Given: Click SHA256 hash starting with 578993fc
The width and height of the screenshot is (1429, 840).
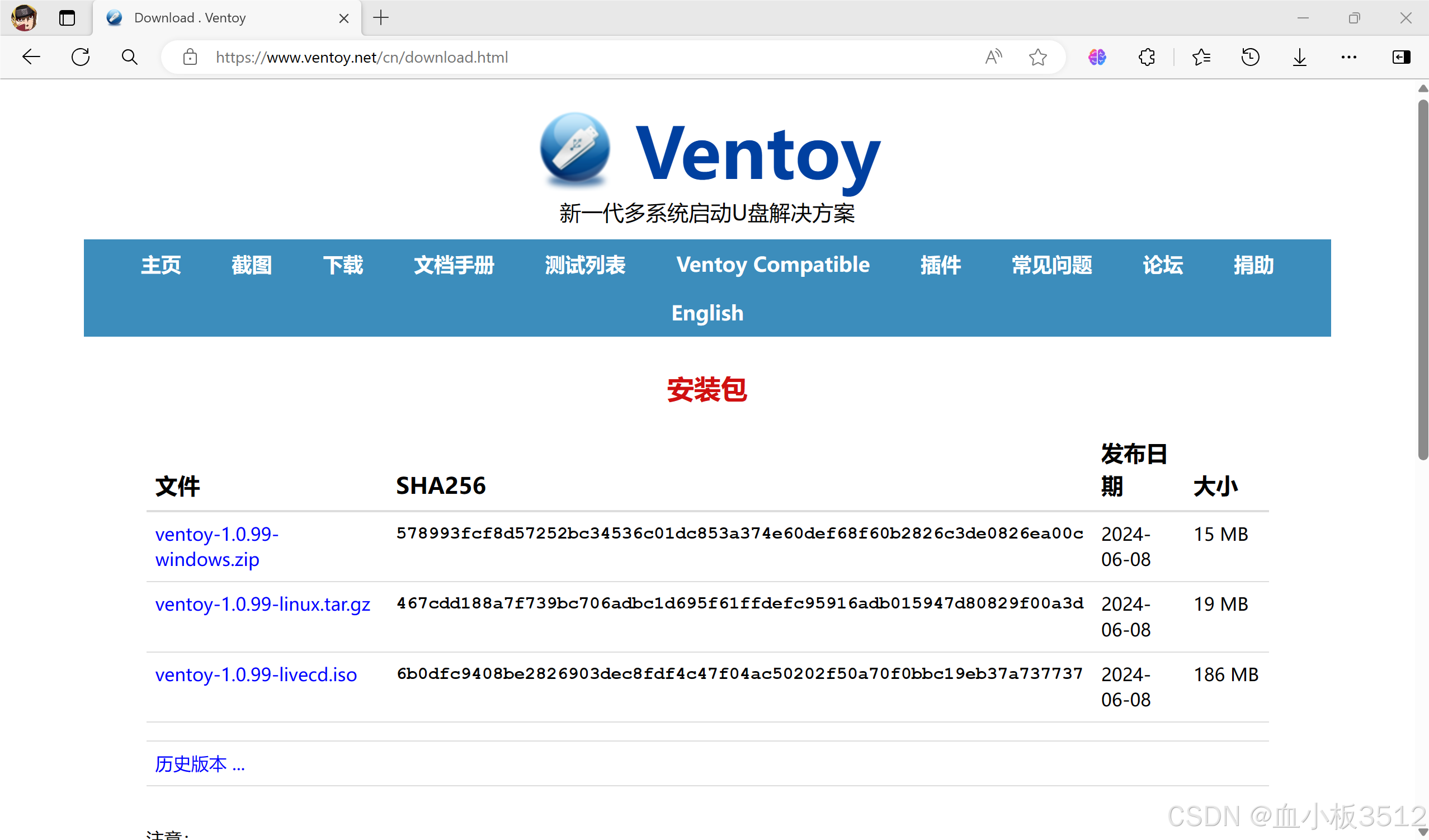Looking at the screenshot, I should pos(740,533).
